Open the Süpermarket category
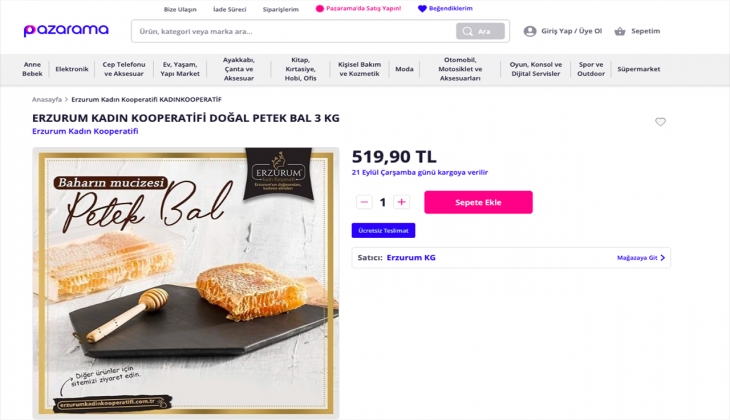Image resolution: width=730 pixels, height=420 pixels. pyautogui.click(x=639, y=69)
